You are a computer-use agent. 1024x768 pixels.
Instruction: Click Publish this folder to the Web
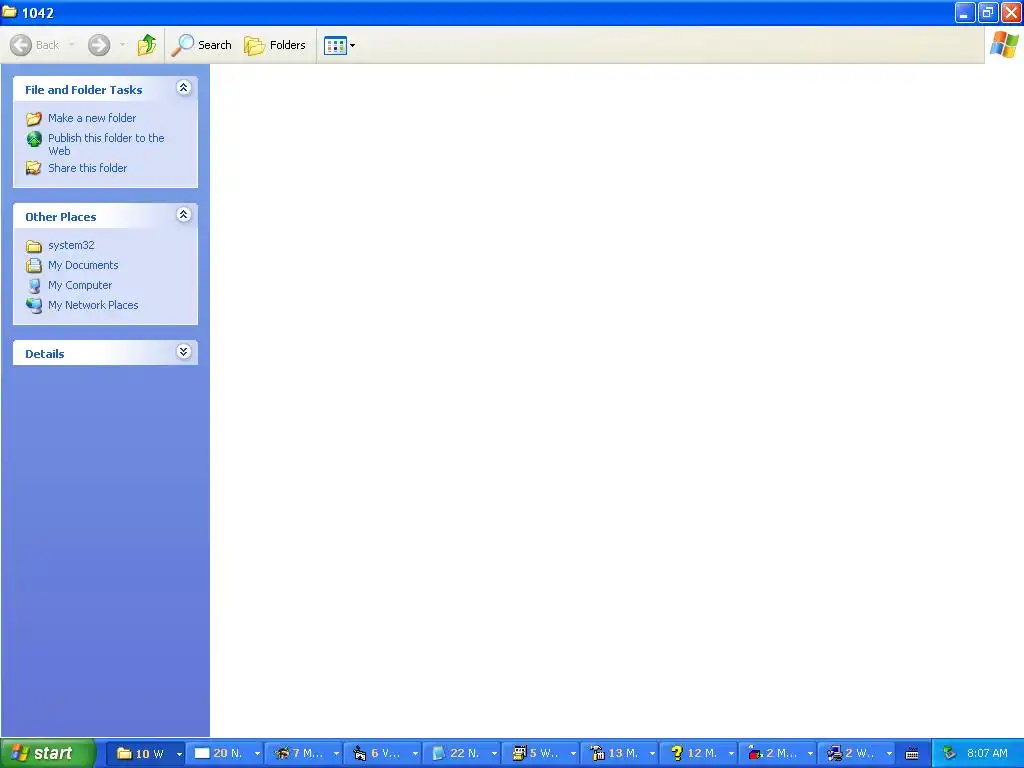pos(106,144)
